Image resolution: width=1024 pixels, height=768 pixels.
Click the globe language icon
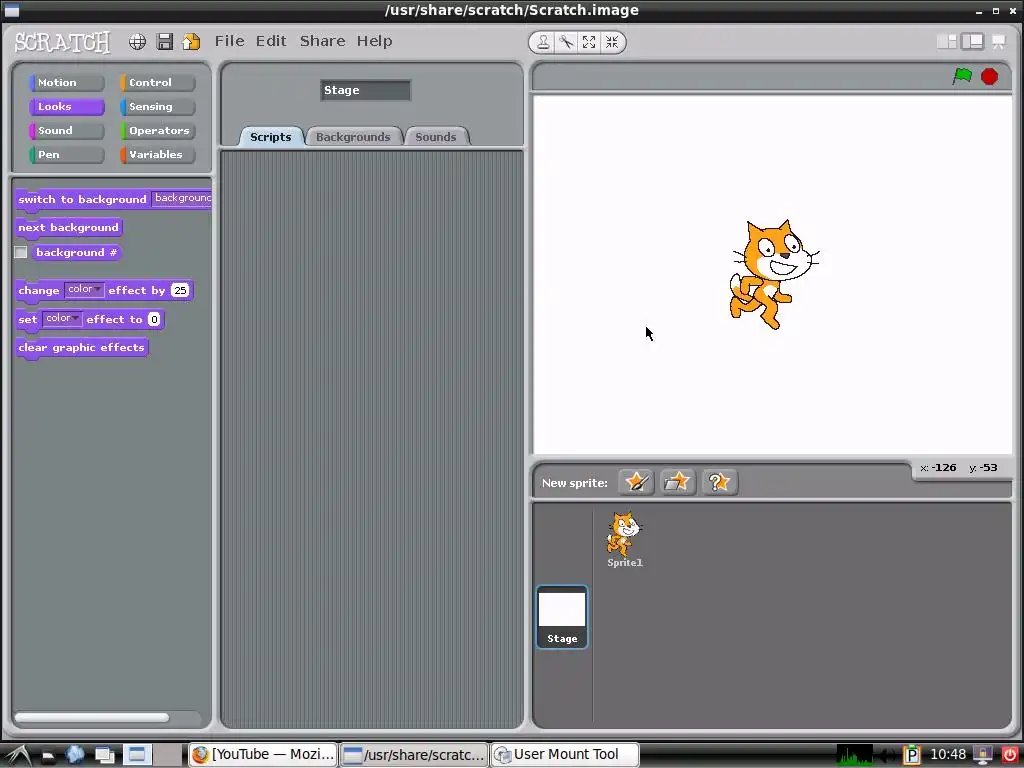coord(137,42)
